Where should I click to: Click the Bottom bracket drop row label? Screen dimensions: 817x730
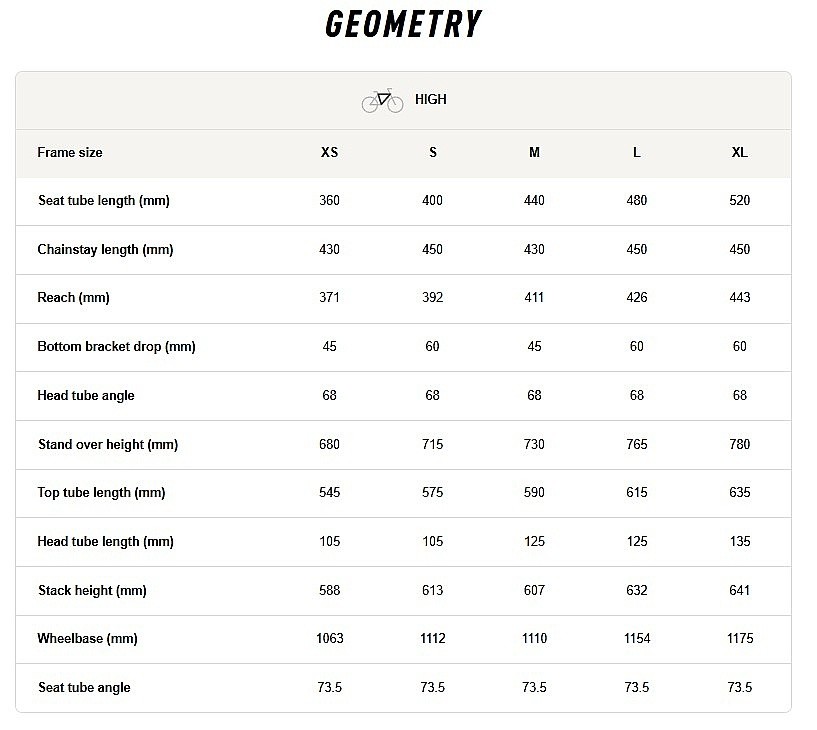[x=116, y=347]
